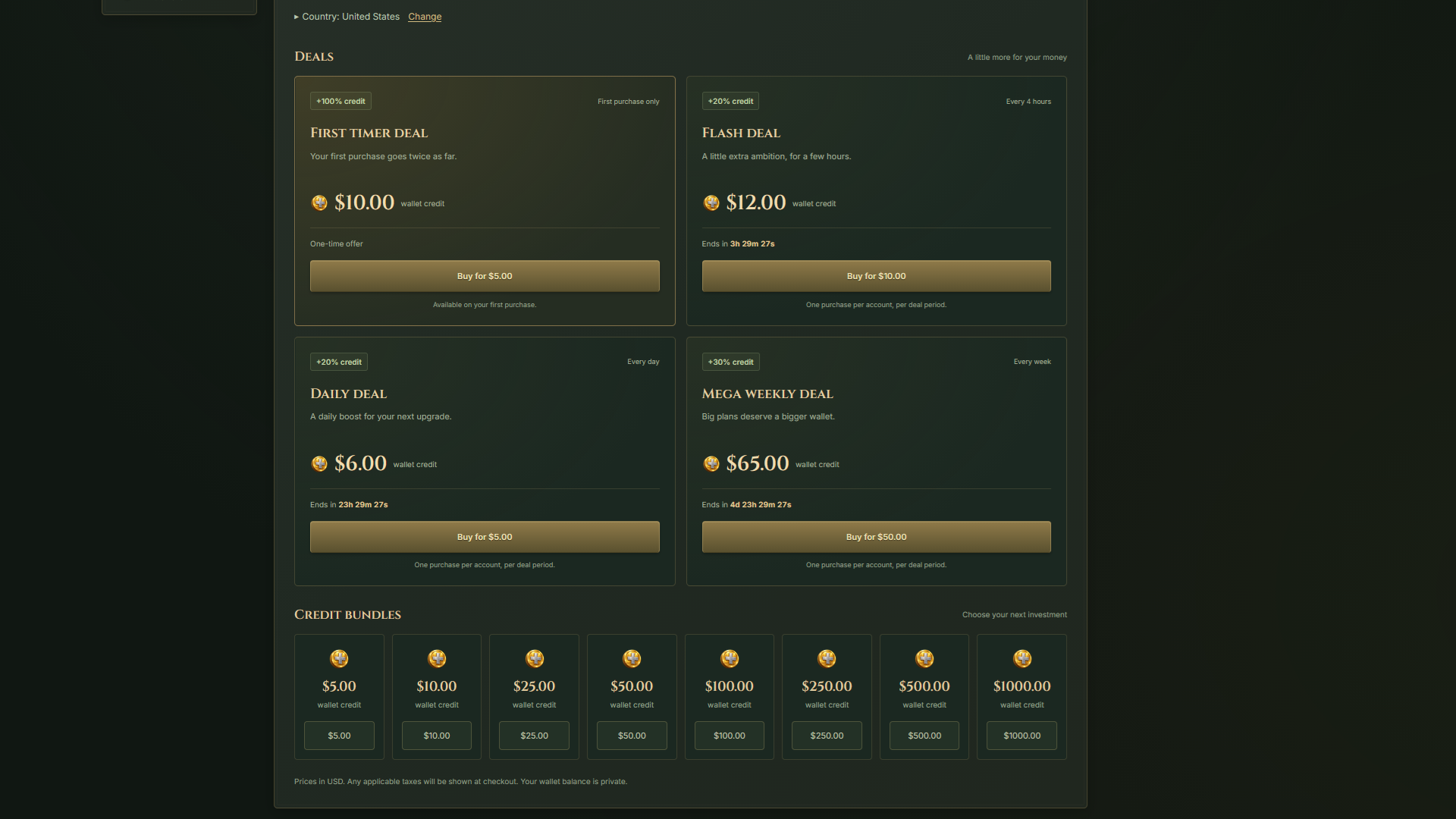Expand the Country: United States disclosure triangle
Image resolution: width=1456 pixels, height=819 pixels.
[x=297, y=17]
